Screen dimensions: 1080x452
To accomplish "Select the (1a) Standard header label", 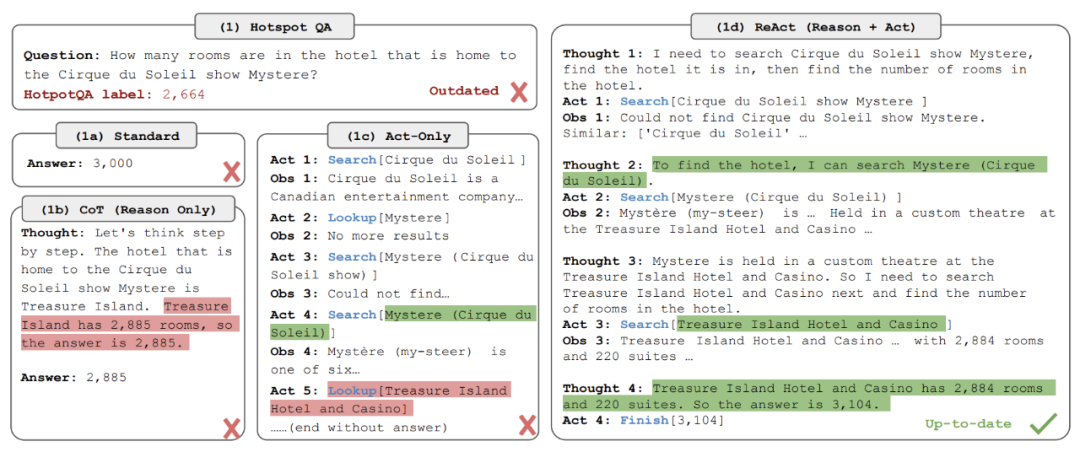I will [127, 136].
